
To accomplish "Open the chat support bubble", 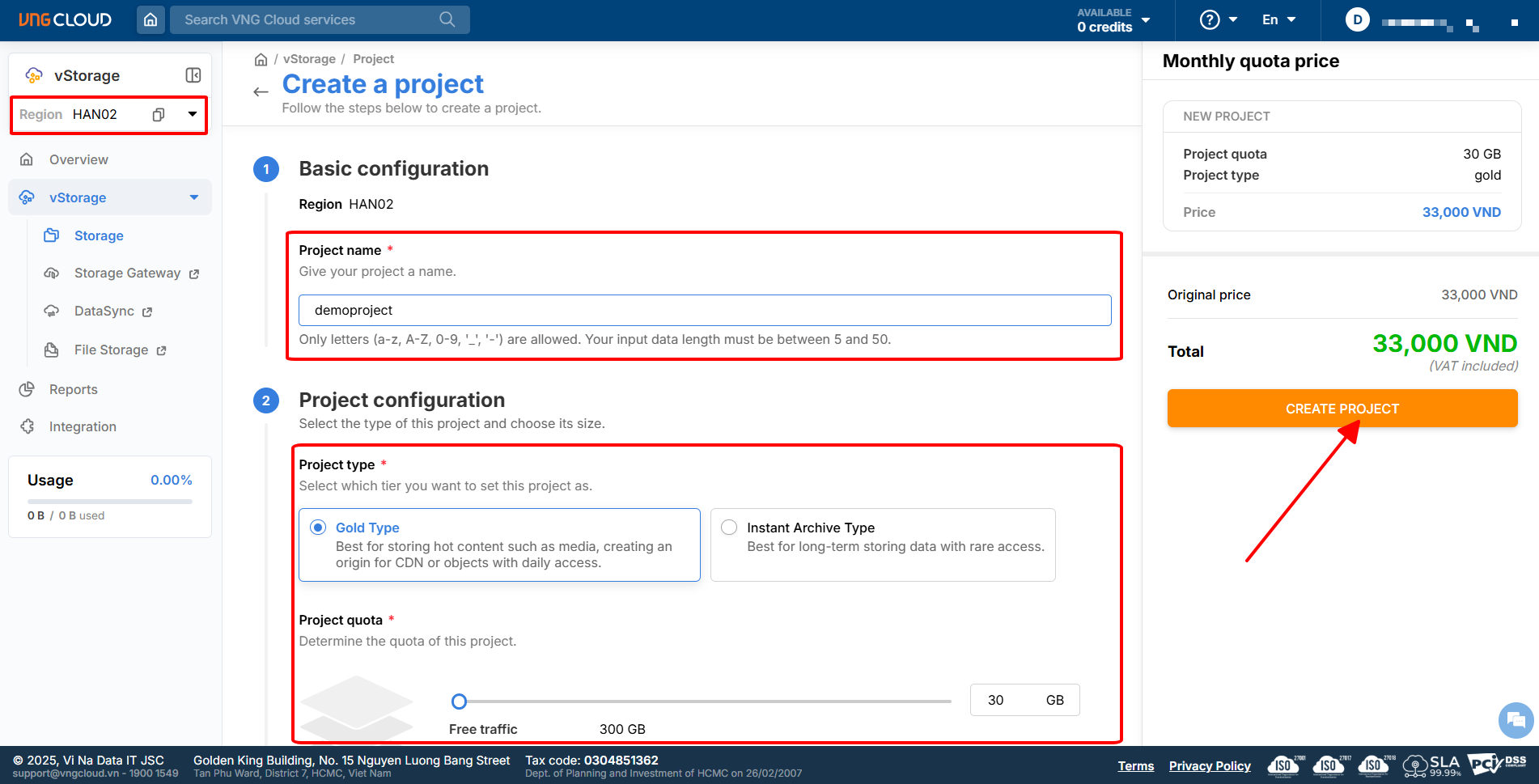I will (x=1516, y=719).
